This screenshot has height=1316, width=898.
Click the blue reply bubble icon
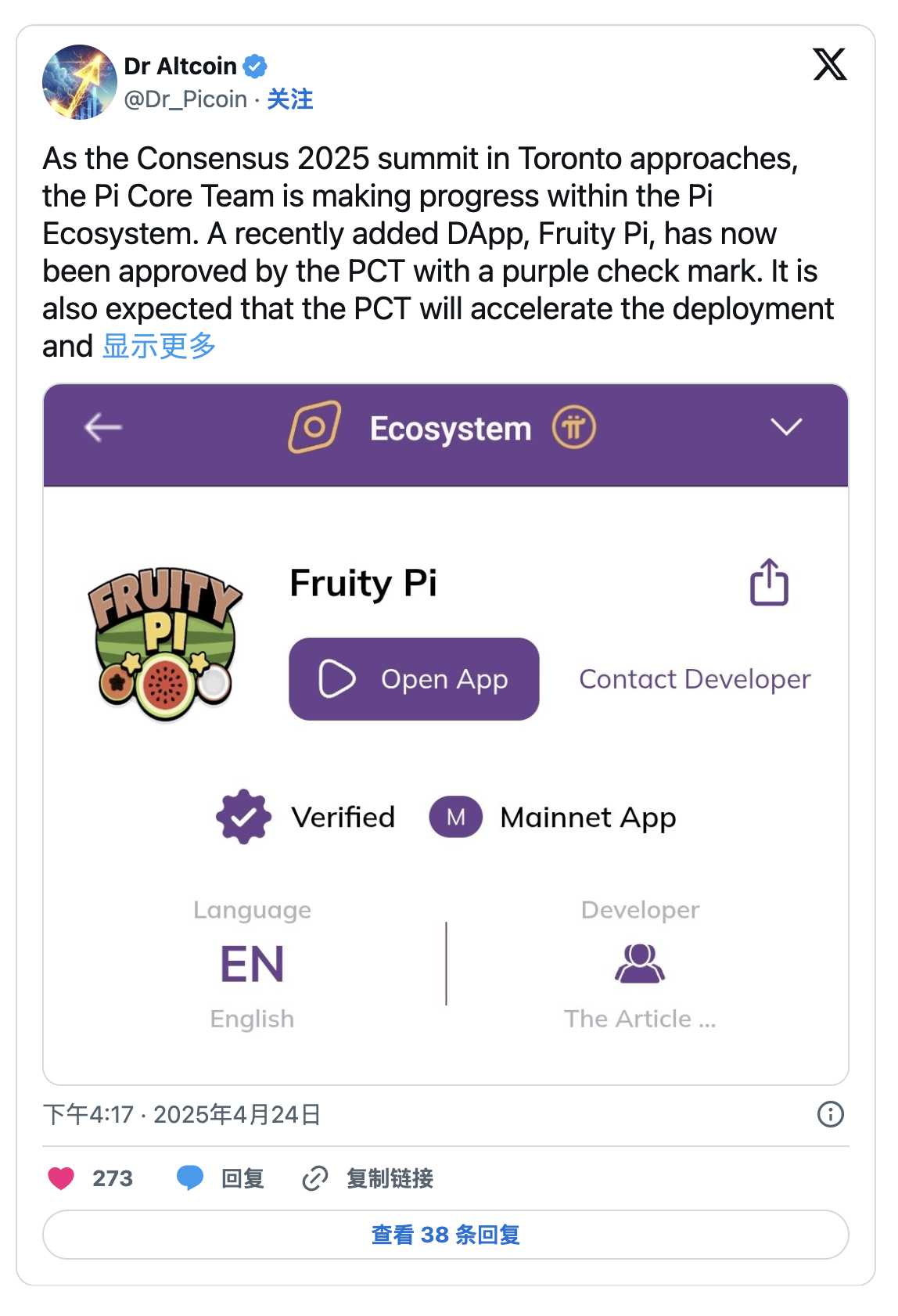point(190,1178)
